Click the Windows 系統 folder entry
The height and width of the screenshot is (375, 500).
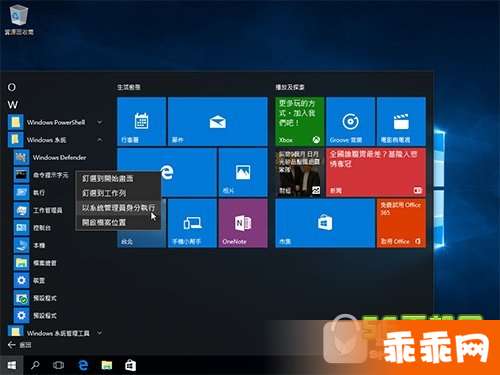click(x=55, y=140)
